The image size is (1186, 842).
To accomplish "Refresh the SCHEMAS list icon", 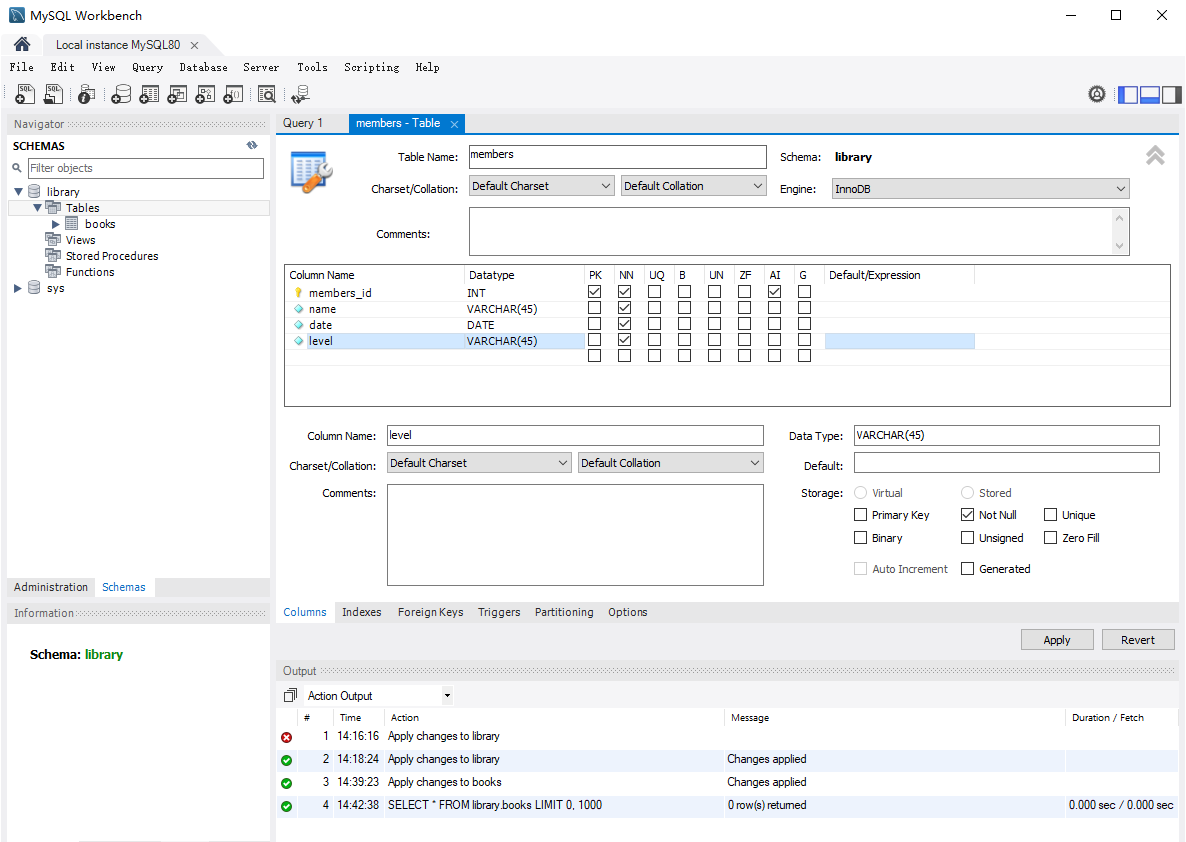I will [252, 145].
